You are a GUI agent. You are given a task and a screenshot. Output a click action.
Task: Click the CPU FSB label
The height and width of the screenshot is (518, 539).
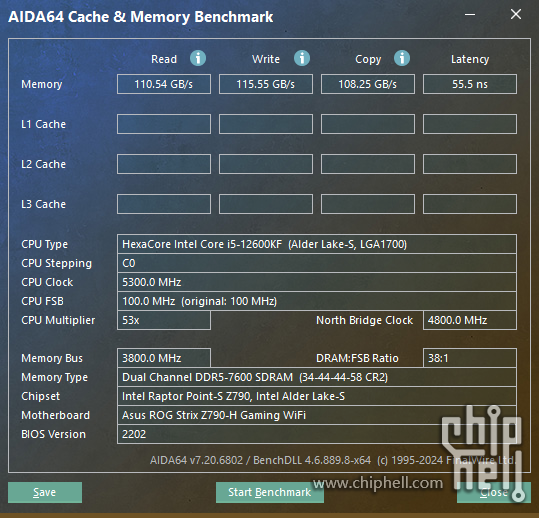coord(42,301)
